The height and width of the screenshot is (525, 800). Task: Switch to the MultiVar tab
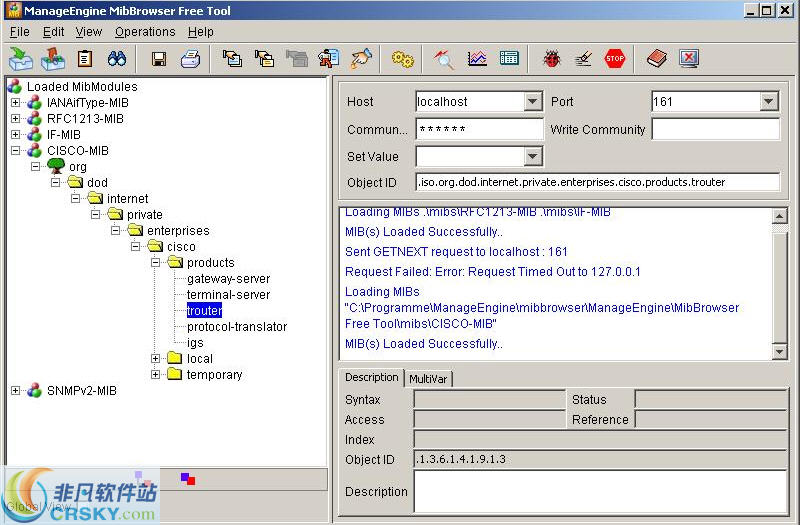coord(428,379)
